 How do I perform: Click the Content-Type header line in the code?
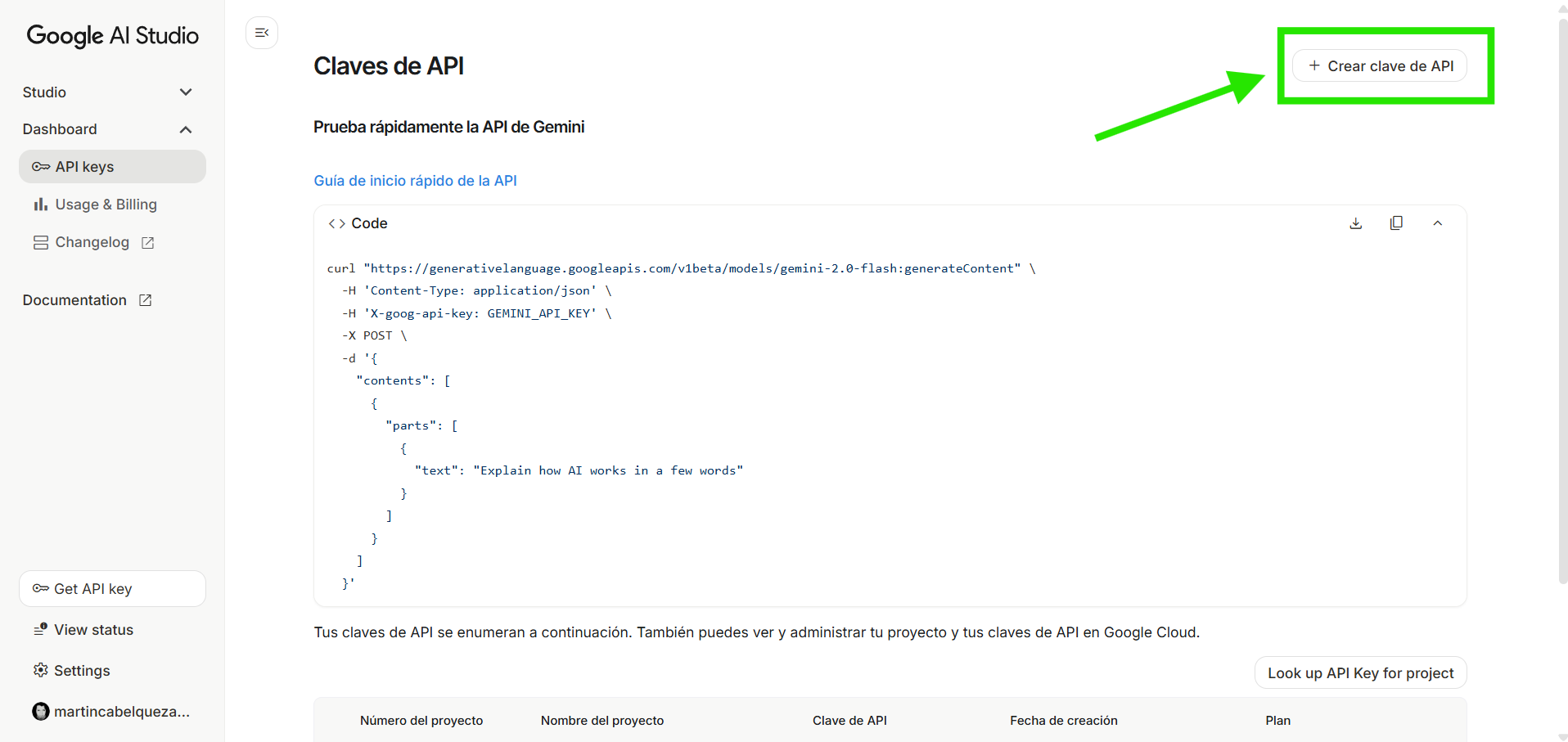pos(477,290)
